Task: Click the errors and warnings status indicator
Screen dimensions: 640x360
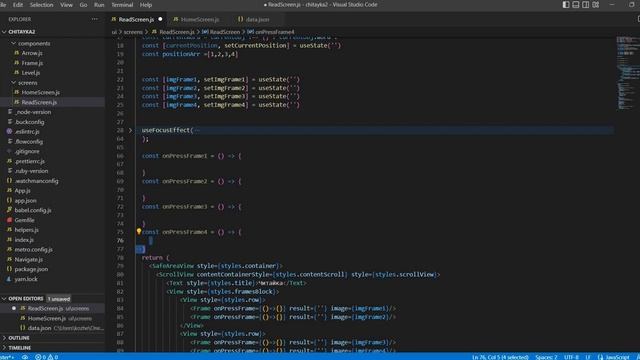Action: tap(47, 357)
